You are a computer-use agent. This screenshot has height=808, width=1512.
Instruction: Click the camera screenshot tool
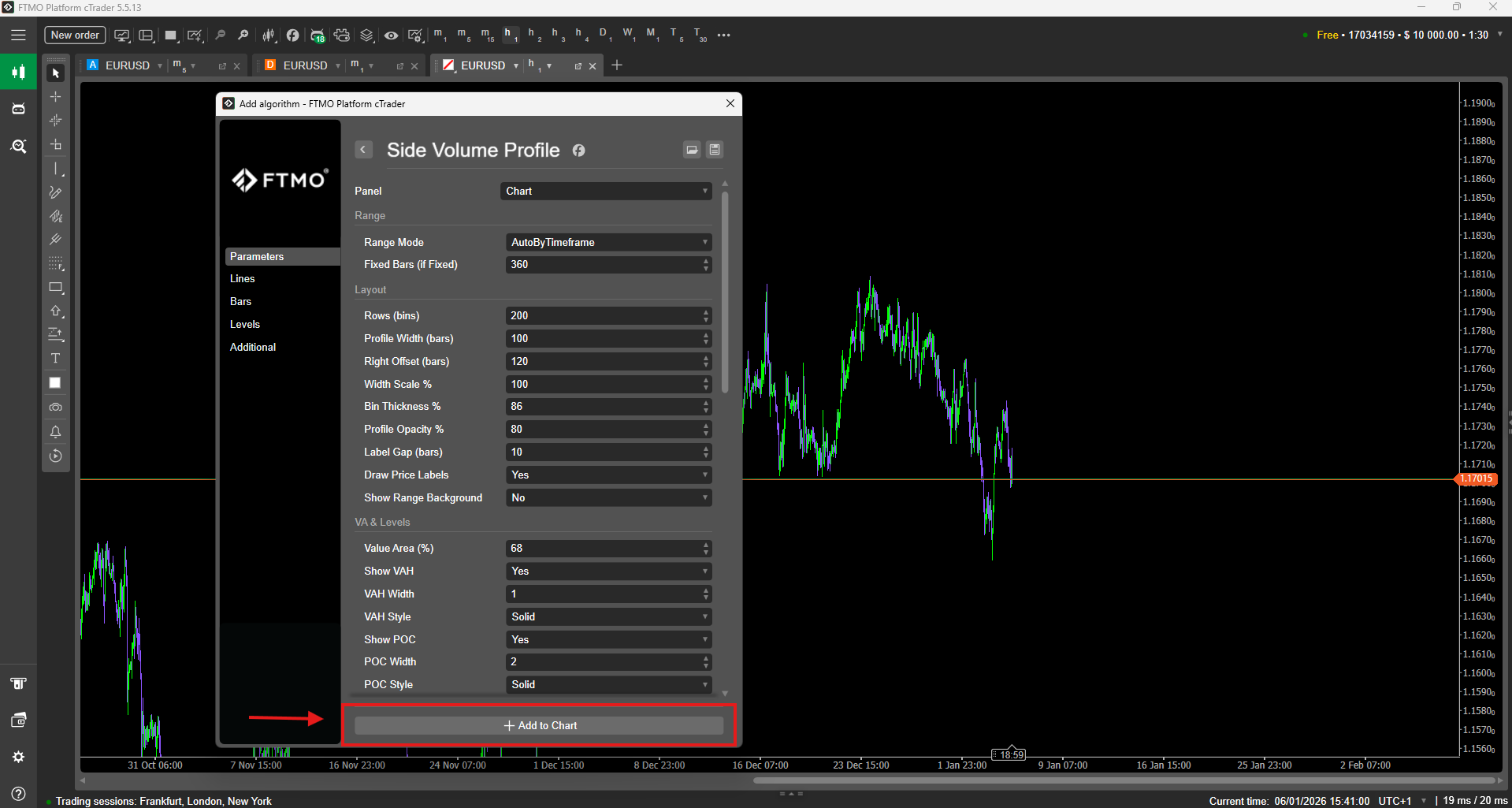(x=55, y=408)
